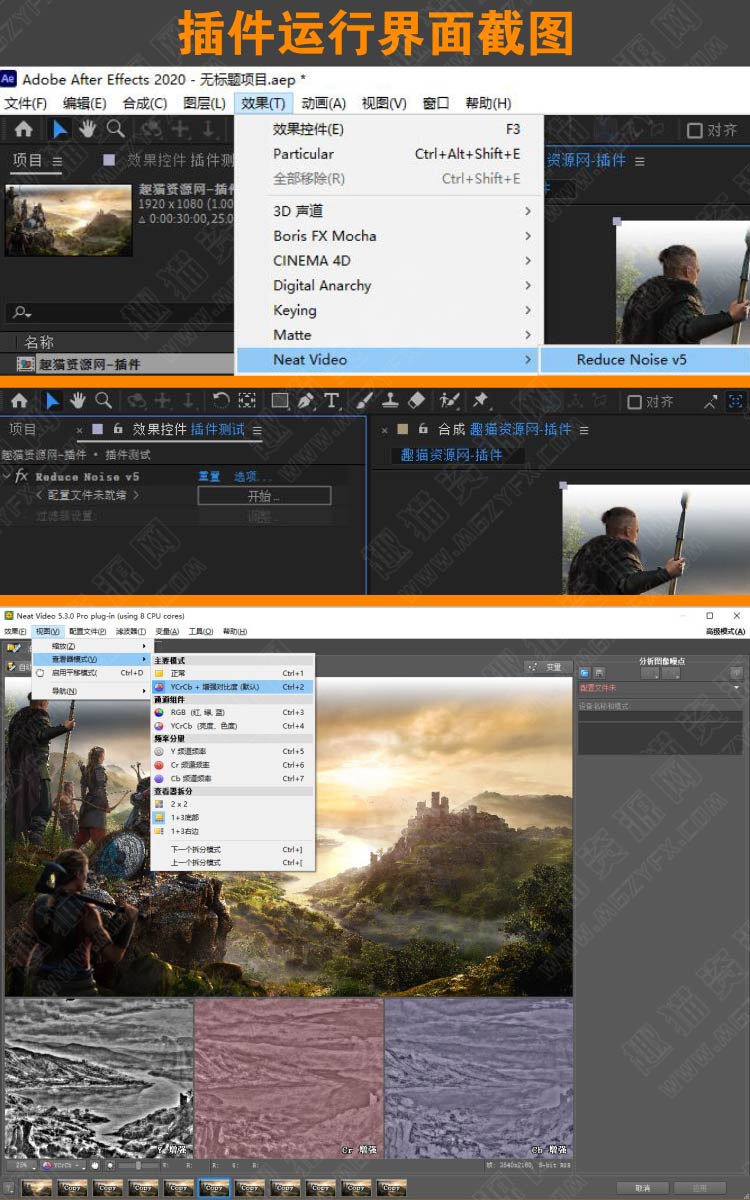Image resolution: width=750 pixels, height=1200 pixels.
Task: Select the highlighted frame thumbnail in the filmstrip
Action: coord(213,1188)
